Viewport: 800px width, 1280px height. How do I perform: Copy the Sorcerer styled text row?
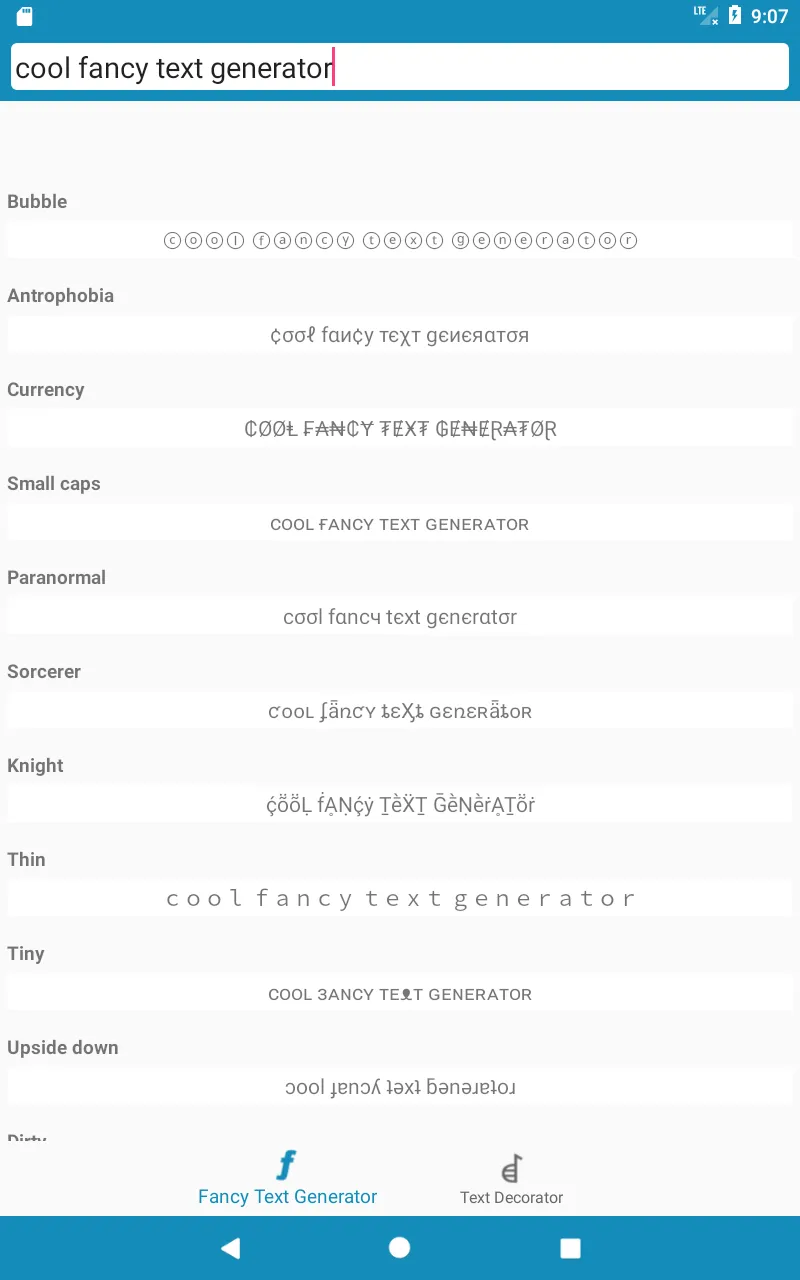click(400, 711)
